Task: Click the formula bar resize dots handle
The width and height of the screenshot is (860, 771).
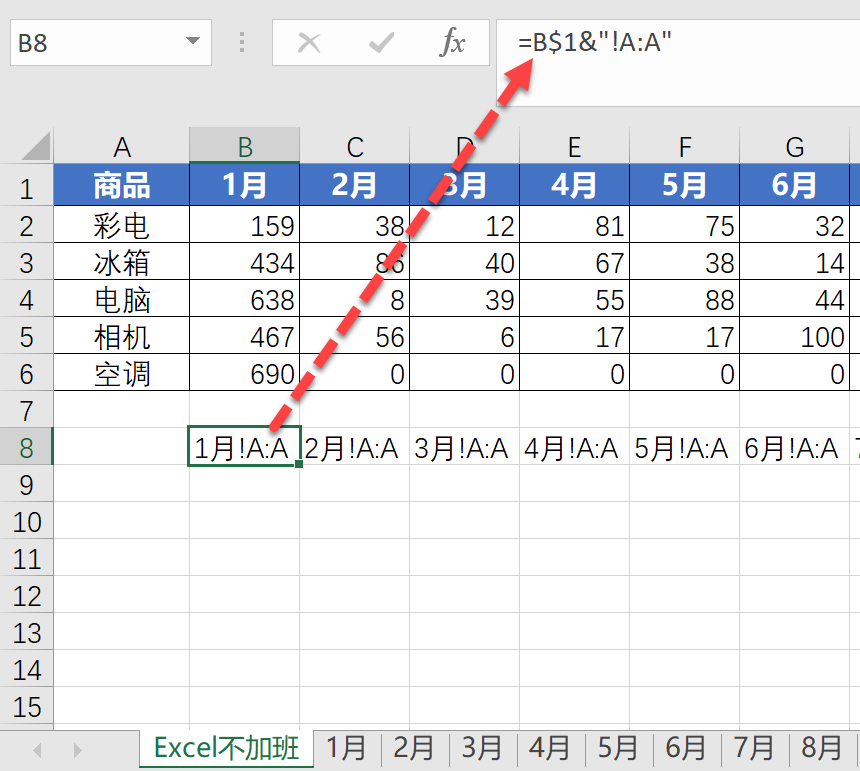Action: (242, 42)
